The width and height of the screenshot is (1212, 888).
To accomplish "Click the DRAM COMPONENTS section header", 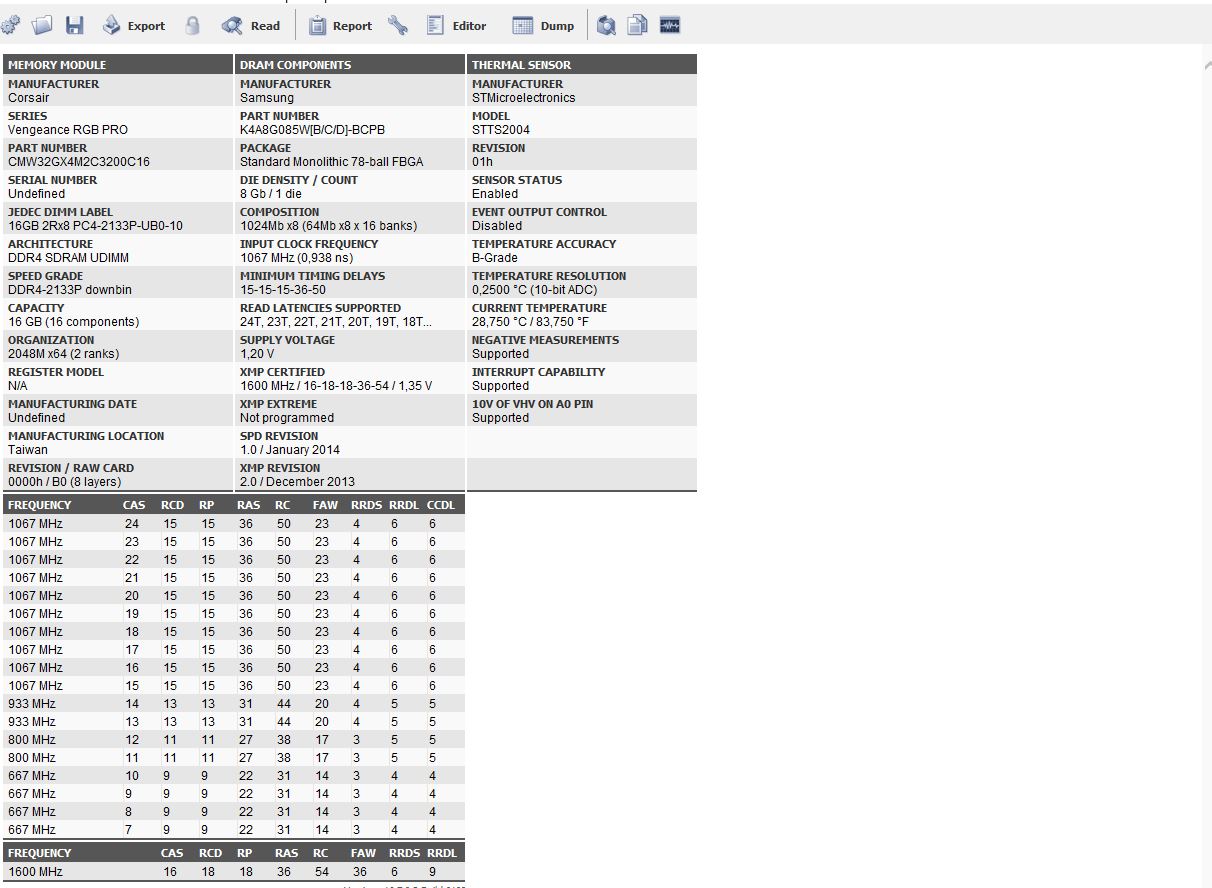I will click(350, 65).
